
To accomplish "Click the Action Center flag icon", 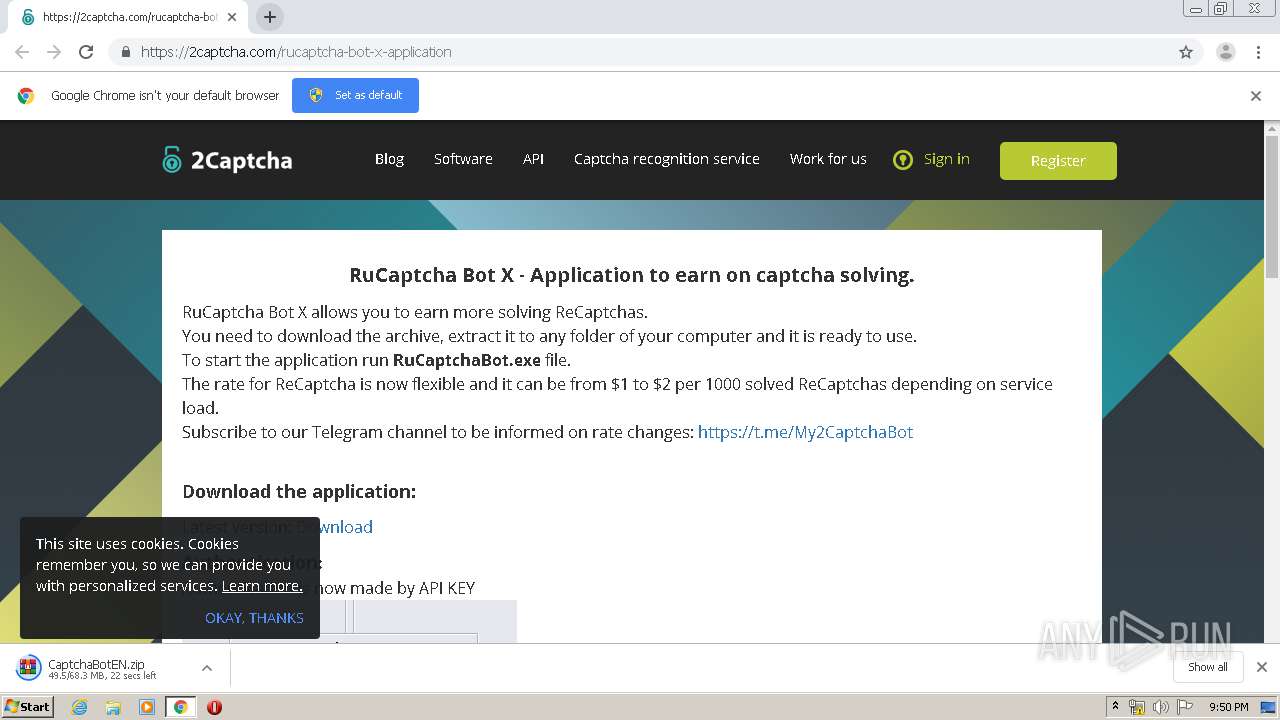I will click(1185, 707).
